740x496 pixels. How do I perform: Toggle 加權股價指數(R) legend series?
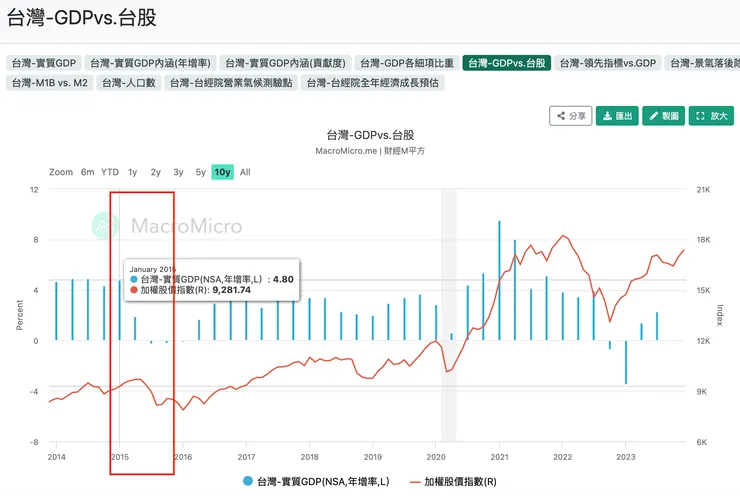pos(453,481)
